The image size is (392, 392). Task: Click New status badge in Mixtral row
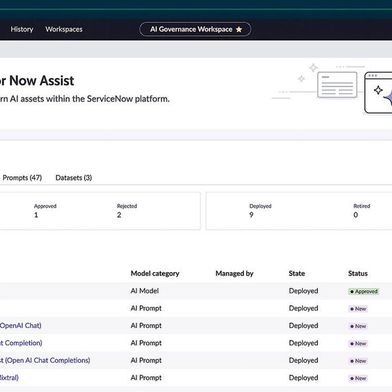[x=358, y=378]
